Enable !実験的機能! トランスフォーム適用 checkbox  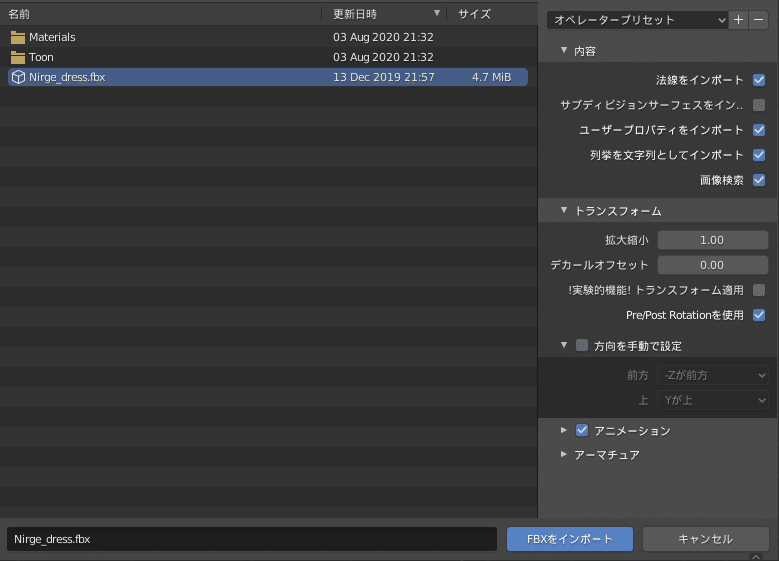point(759,290)
